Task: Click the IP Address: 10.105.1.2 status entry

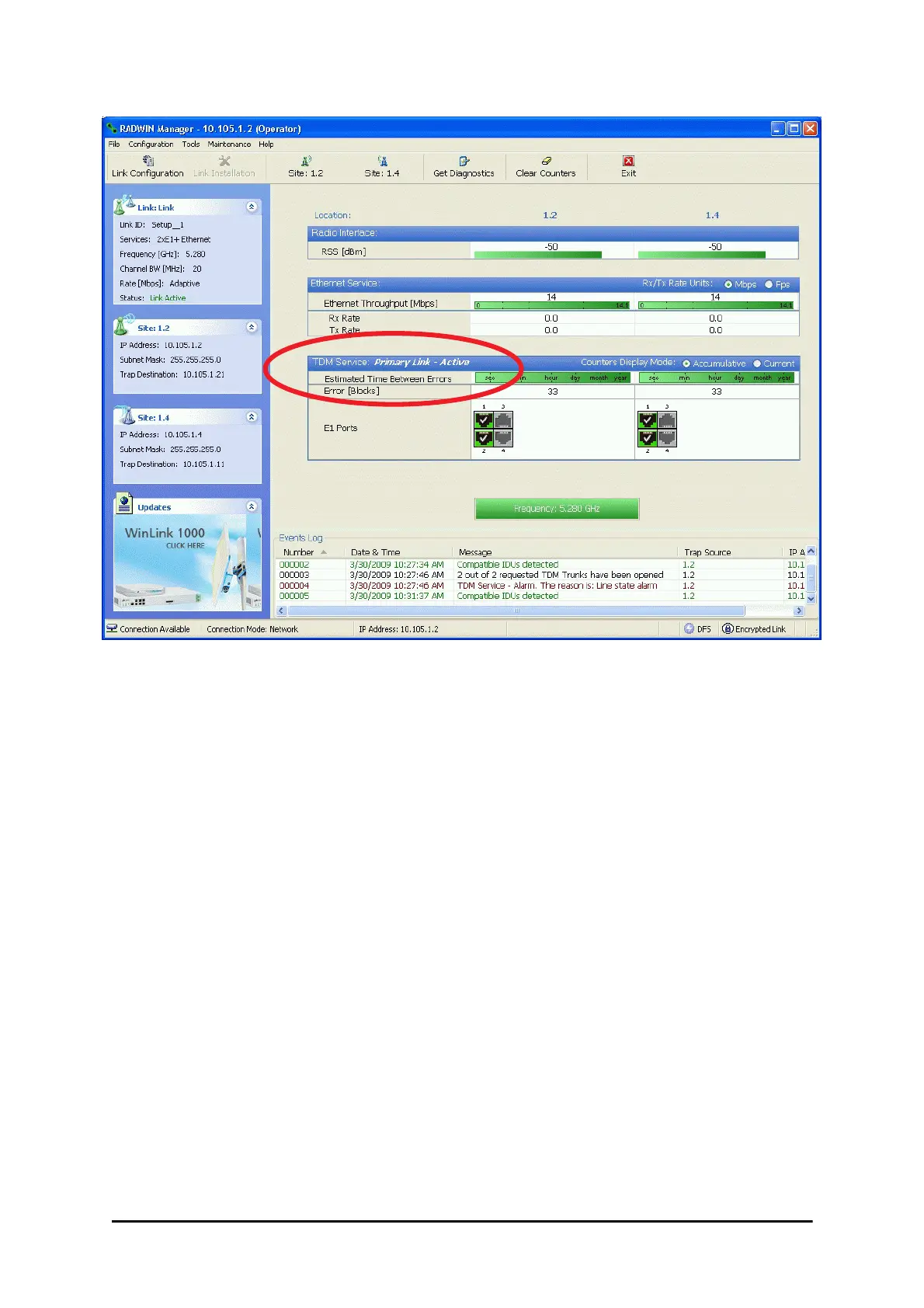Action: pos(398,629)
